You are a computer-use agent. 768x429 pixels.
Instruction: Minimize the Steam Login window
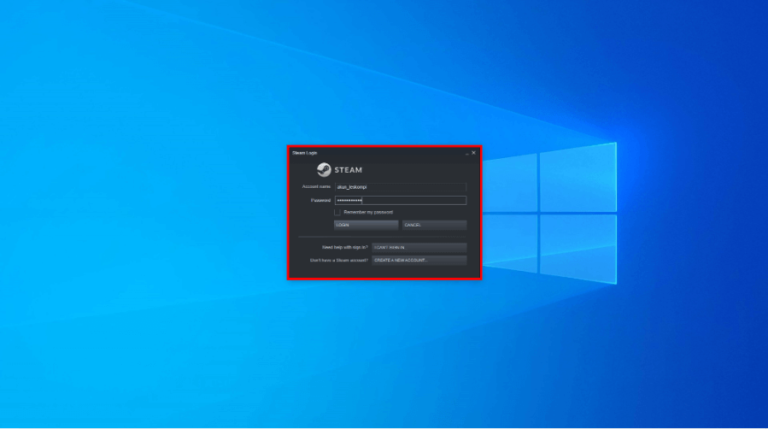467,153
